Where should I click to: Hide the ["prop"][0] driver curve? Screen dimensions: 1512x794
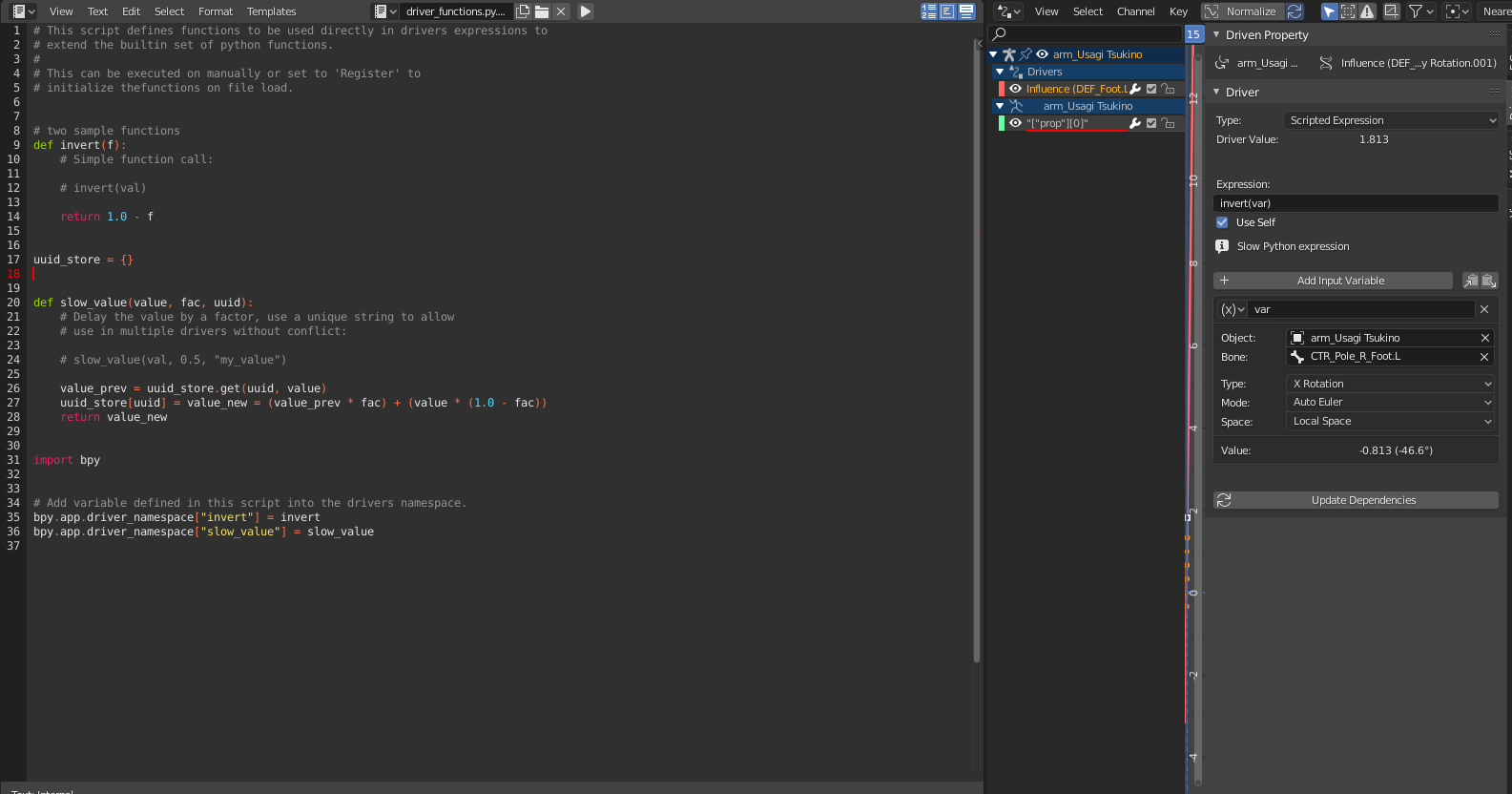pyautogui.click(x=1015, y=123)
